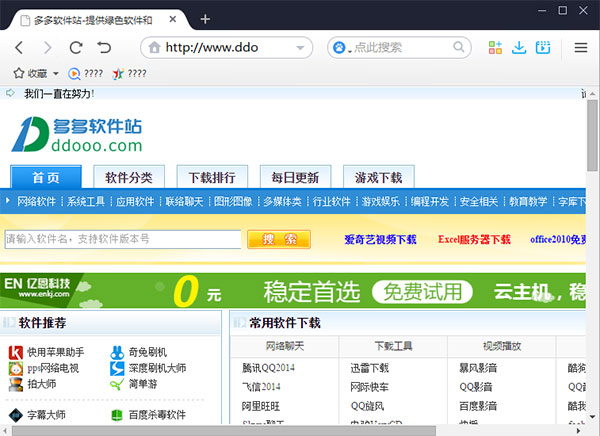Click the 百度杀毒软件 green shield icon
Screen dimensions: 600x436
(x=117, y=415)
